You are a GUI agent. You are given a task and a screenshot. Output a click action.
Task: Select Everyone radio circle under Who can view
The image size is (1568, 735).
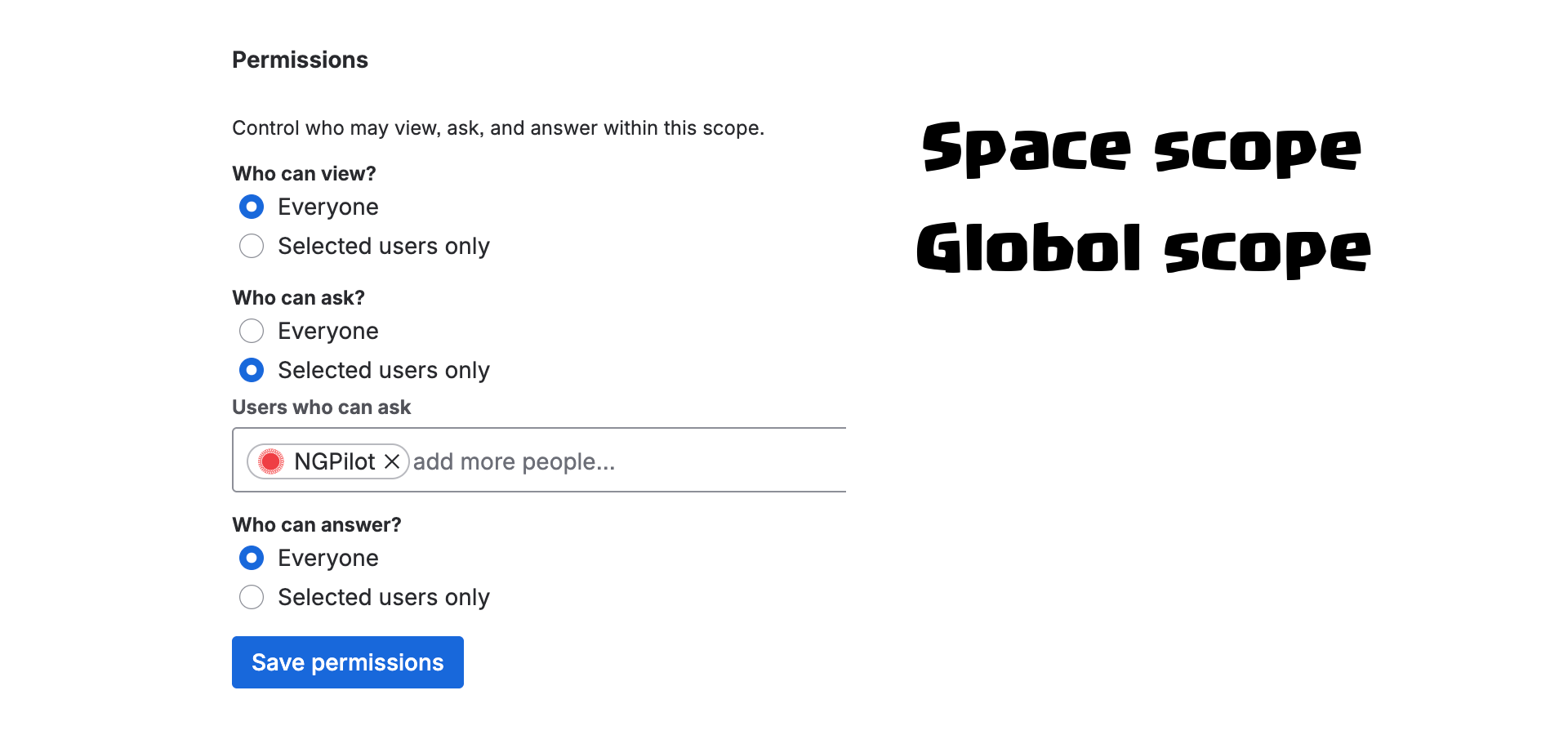(x=252, y=207)
